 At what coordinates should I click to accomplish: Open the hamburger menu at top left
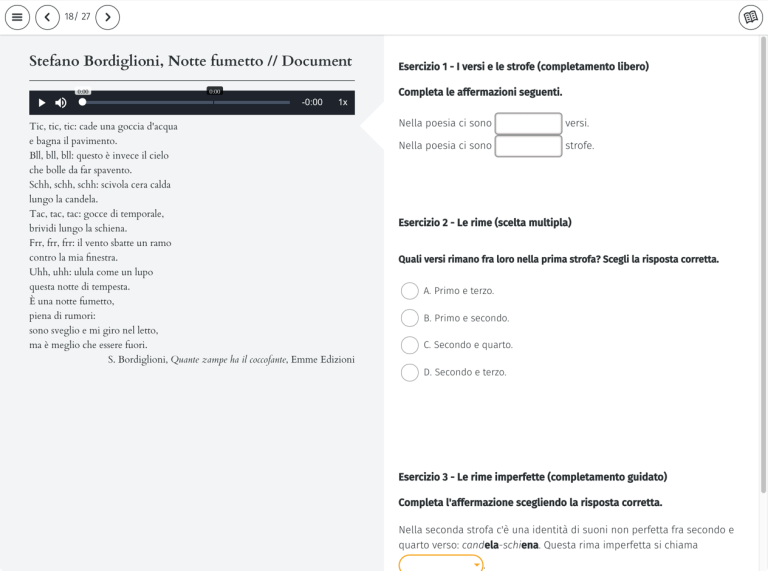(17, 17)
